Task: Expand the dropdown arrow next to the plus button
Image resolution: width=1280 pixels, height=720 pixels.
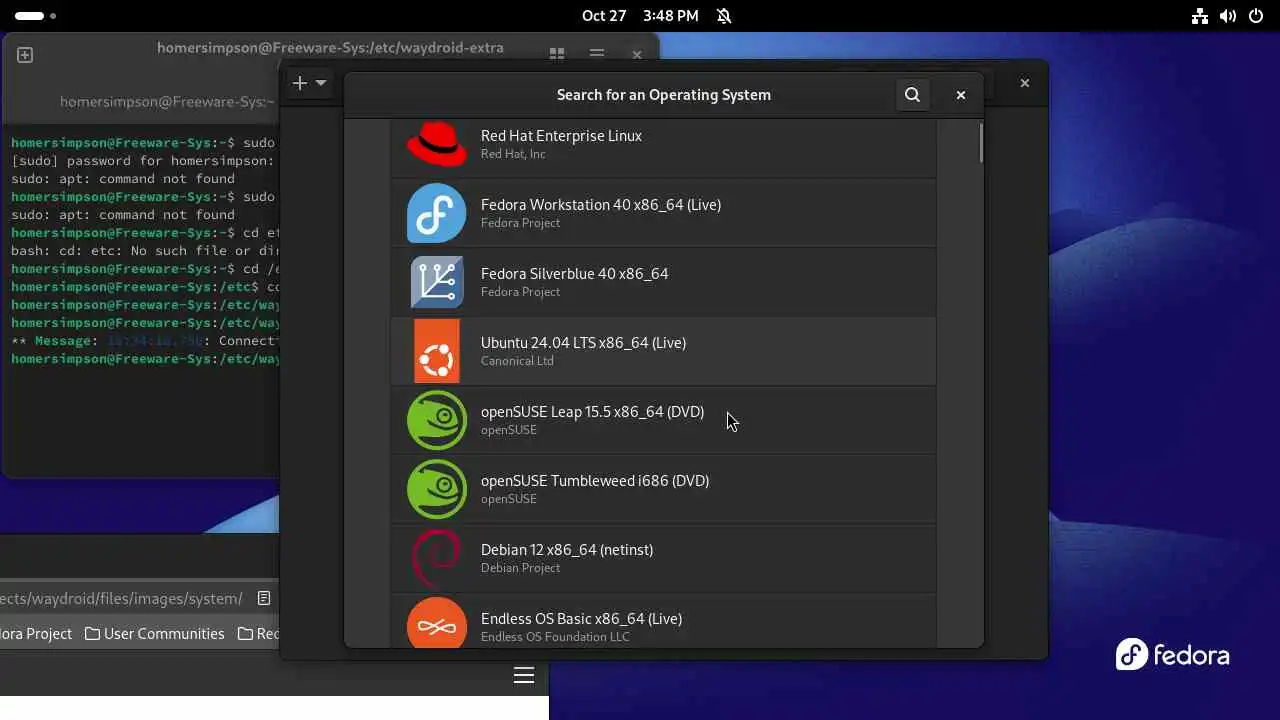Action: (321, 83)
